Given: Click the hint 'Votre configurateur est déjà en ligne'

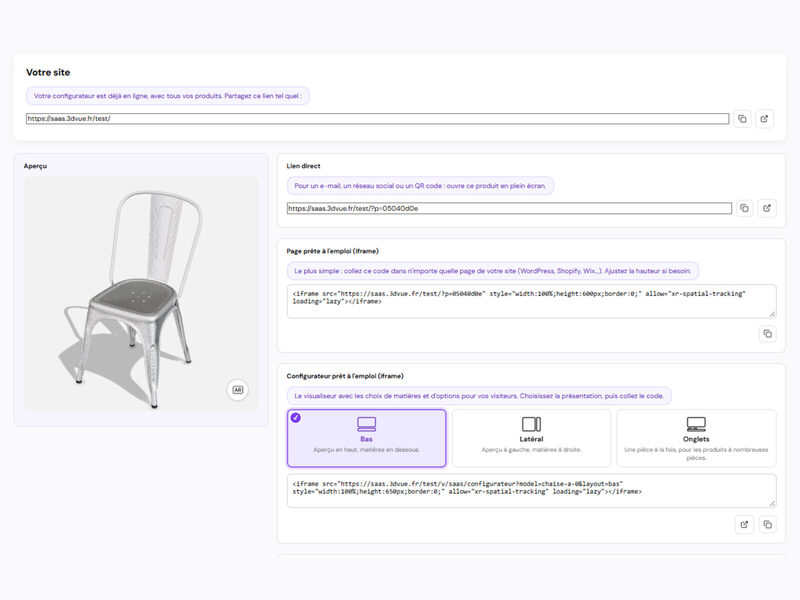Looking at the screenshot, I should point(168,96).
